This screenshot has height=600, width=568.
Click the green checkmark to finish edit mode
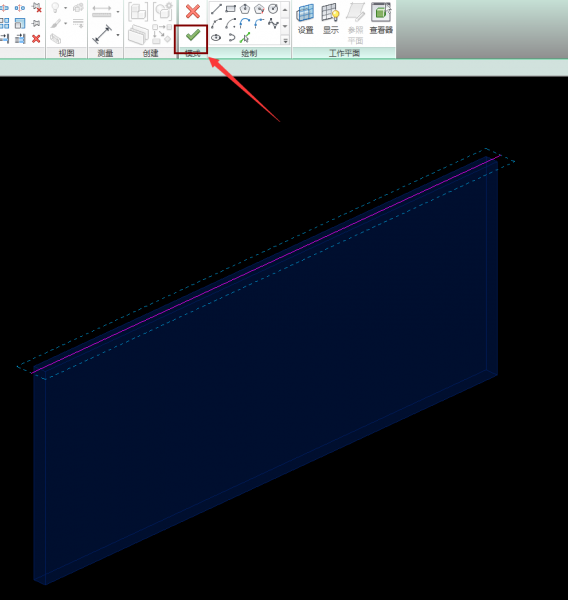tap(193, 36)
